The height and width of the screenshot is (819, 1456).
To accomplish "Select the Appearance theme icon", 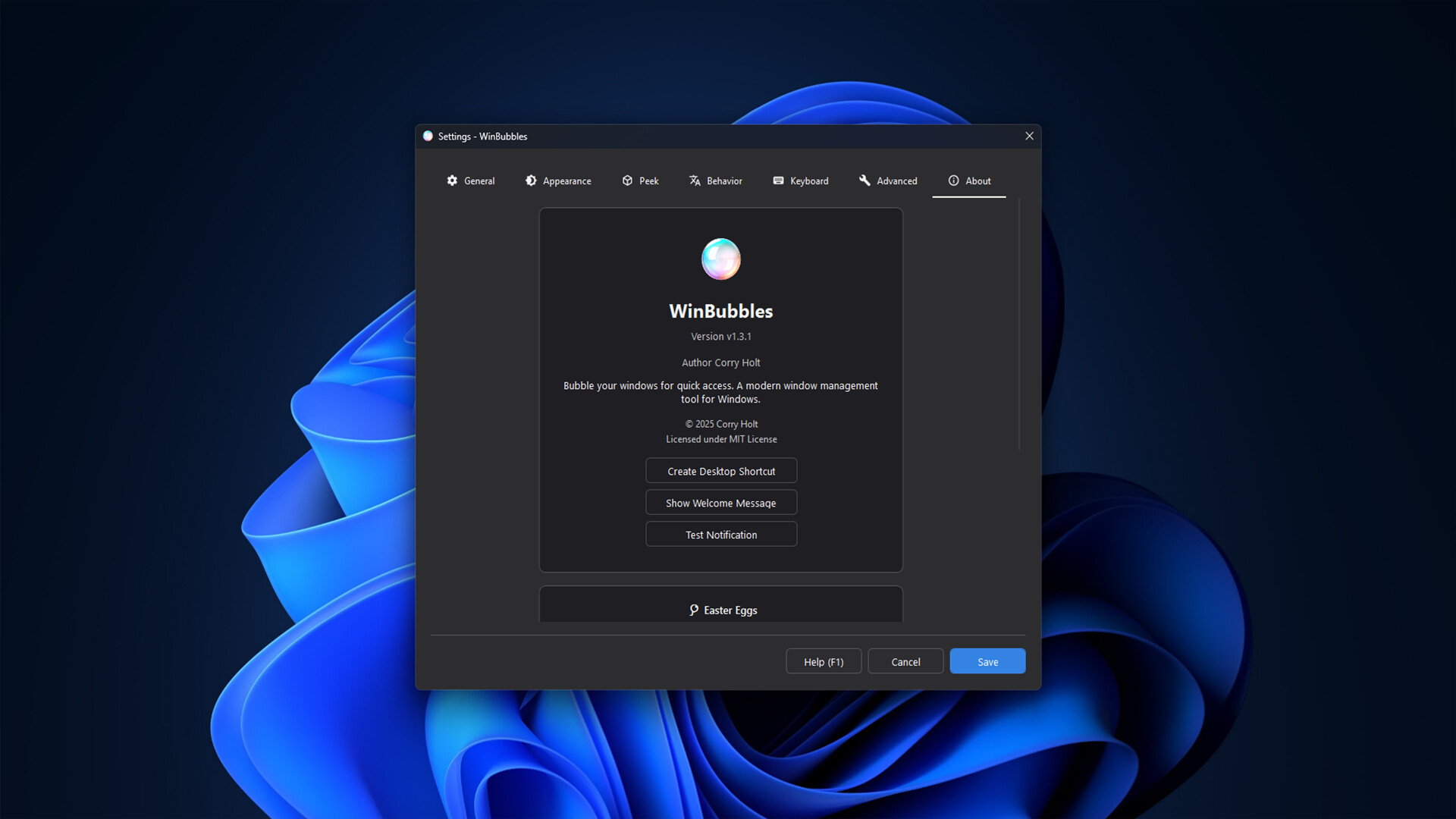I will tap(531, 180).
